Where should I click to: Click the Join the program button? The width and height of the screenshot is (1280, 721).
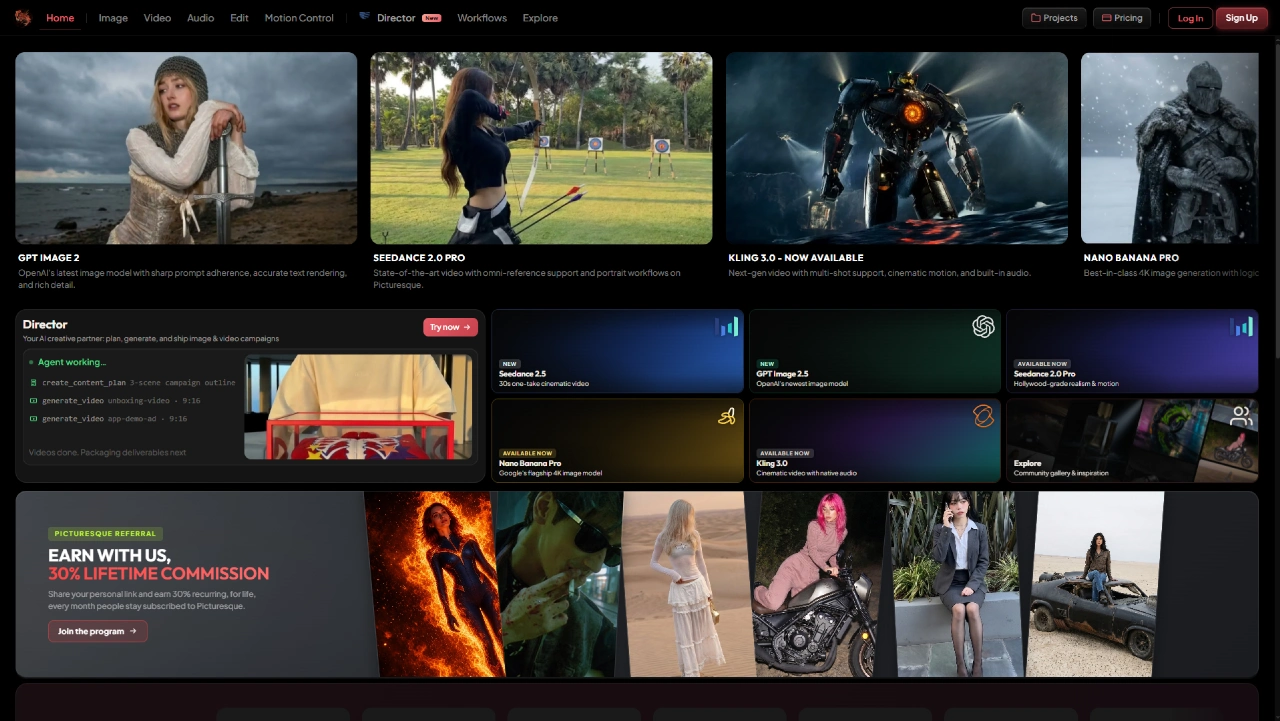coord(97,631)
